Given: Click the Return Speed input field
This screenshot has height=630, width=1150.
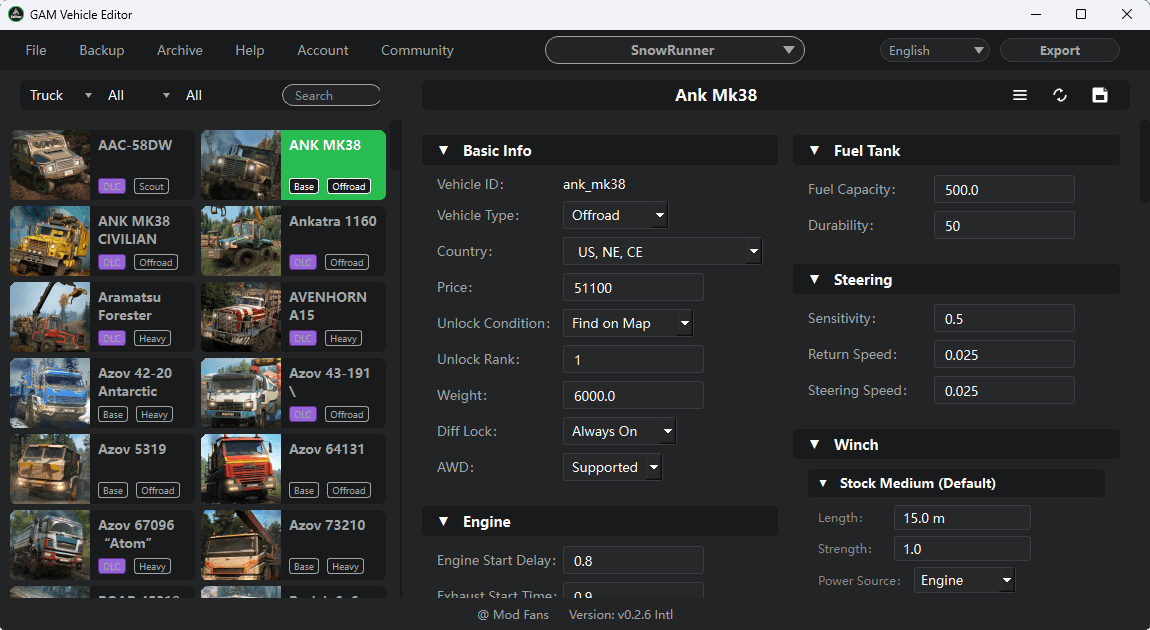Looking at the screenshot, I should [x=1004, y=354].
